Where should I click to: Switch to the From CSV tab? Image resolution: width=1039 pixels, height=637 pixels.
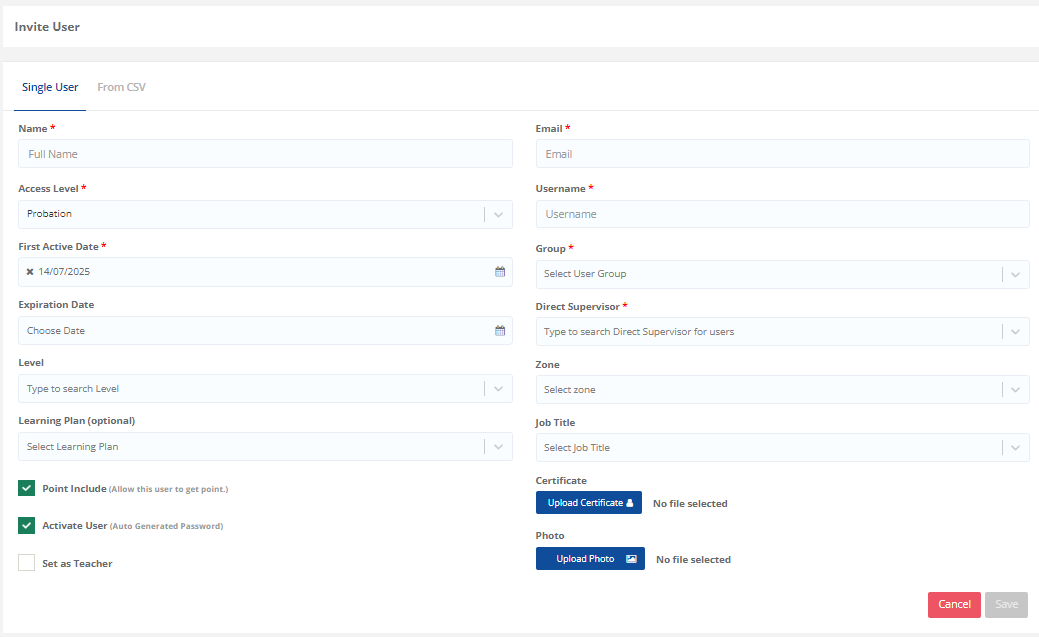point(121,87)
